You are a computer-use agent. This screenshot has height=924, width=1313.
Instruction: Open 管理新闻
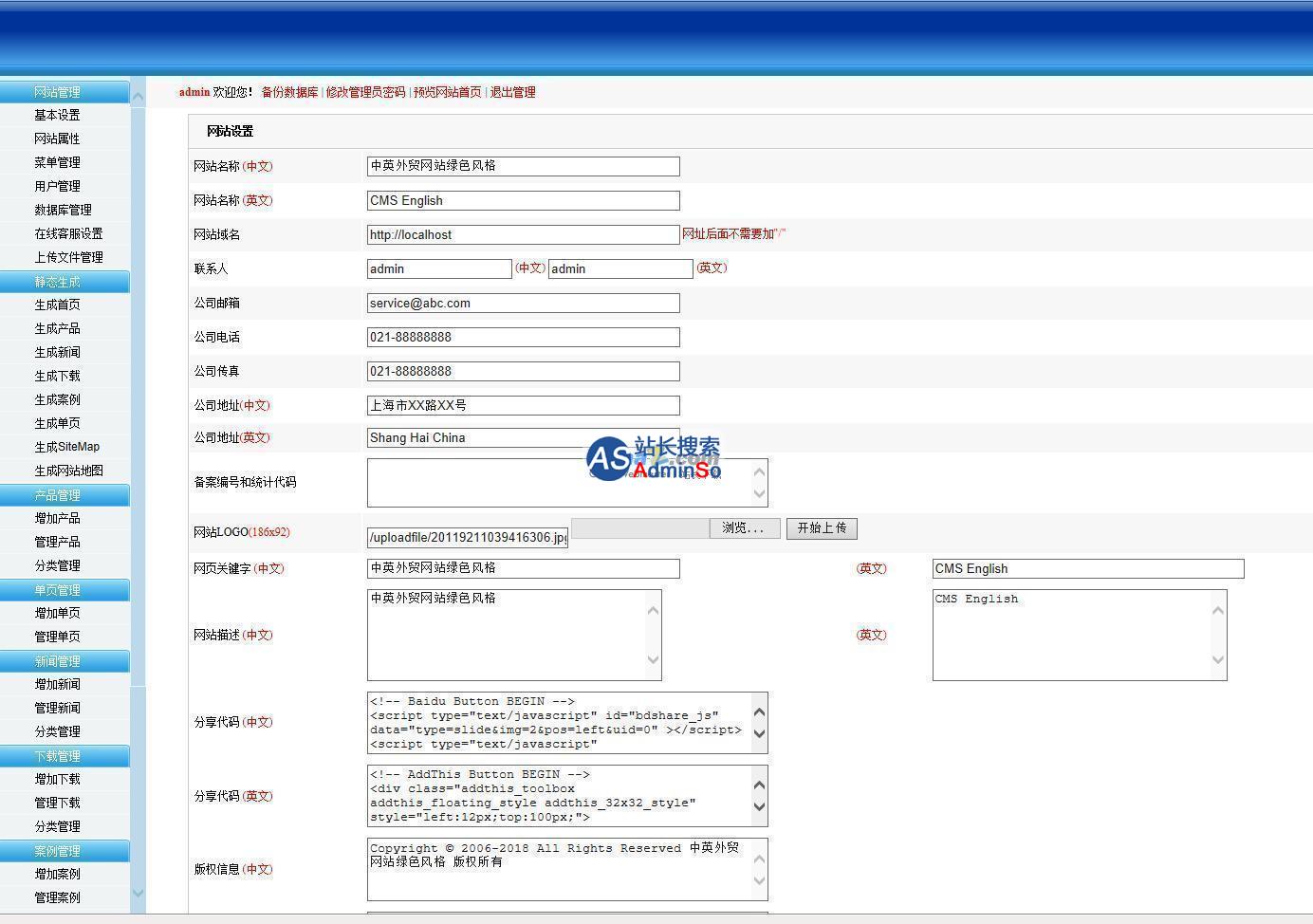(x=57, y=708)
